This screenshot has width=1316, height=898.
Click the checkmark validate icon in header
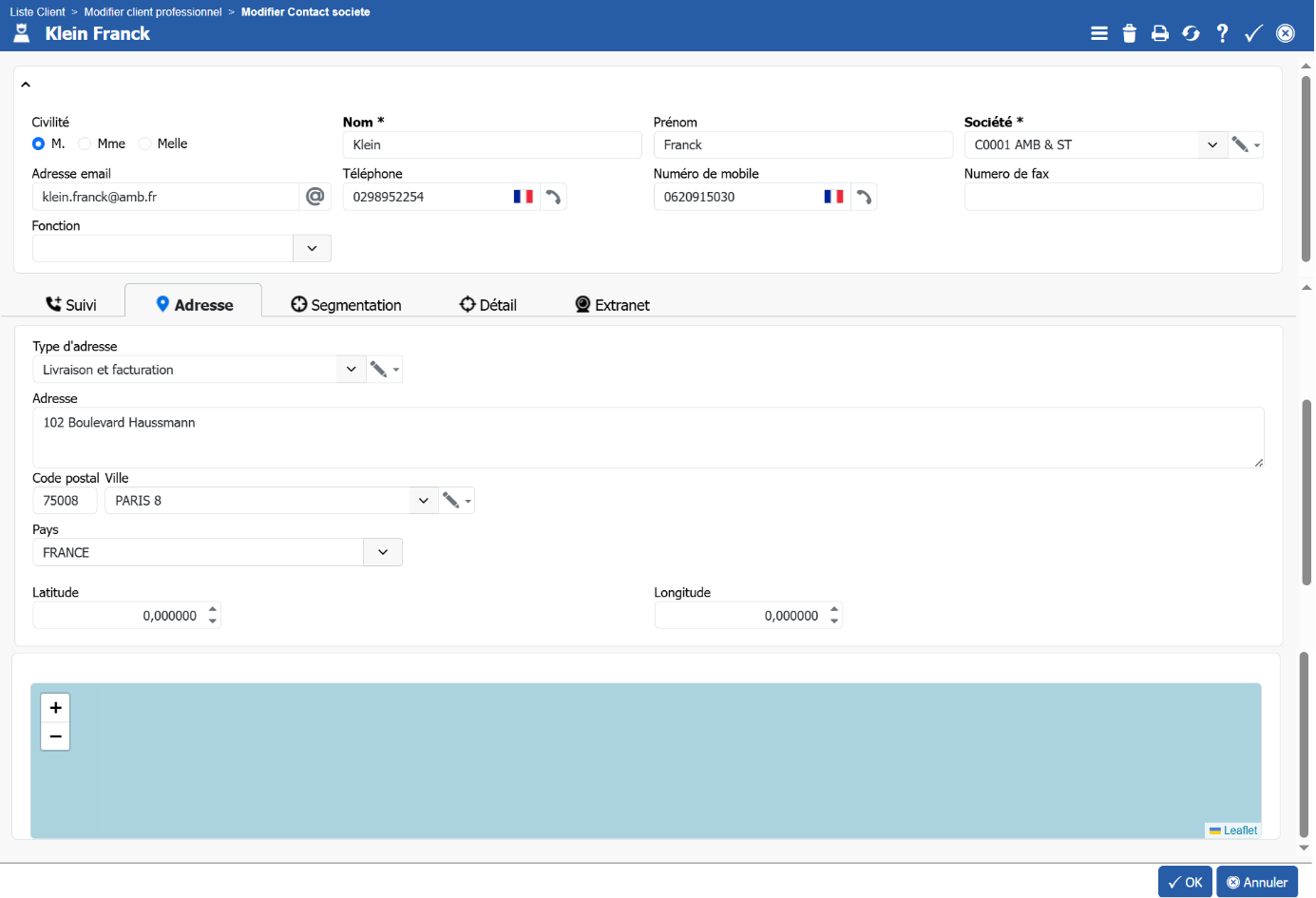pos(1253,33)
